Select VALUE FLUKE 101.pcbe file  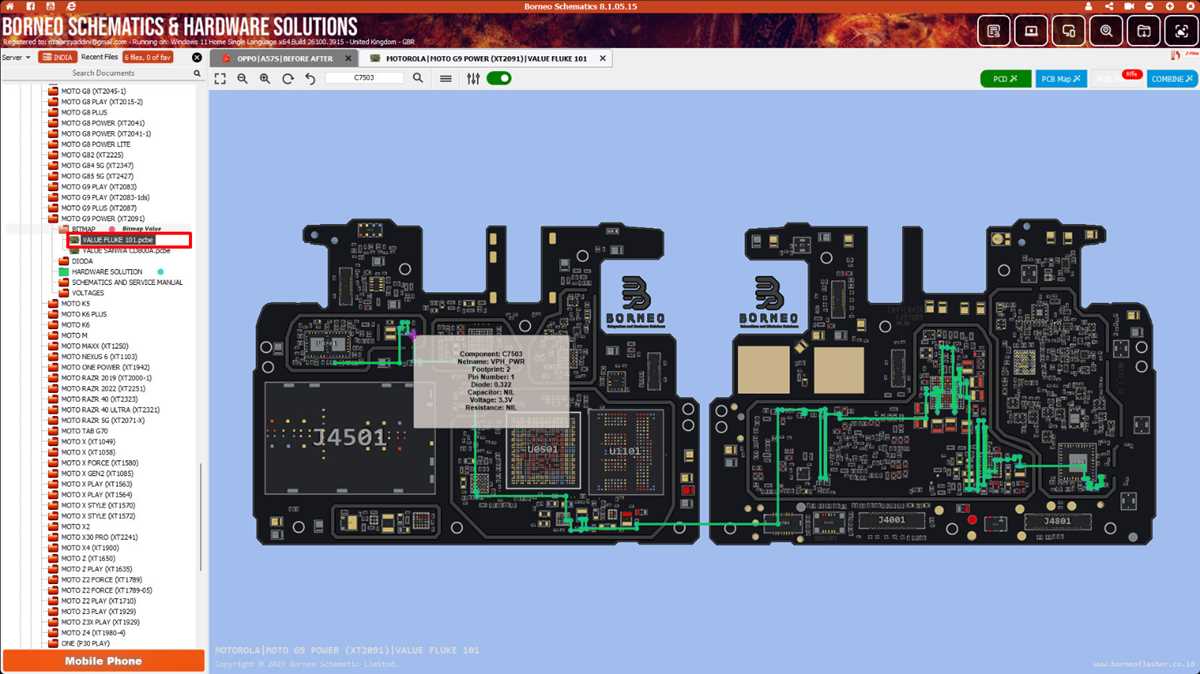tap(118, 240)
